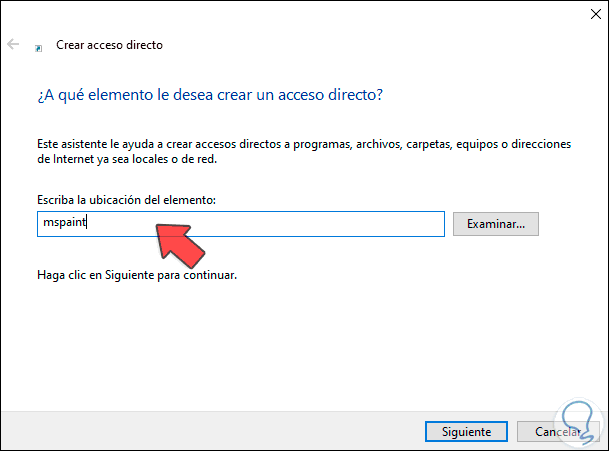Open the Examinar... browse dialog
609x451 pixels.
pyautogui.click(x=496, y=223)
